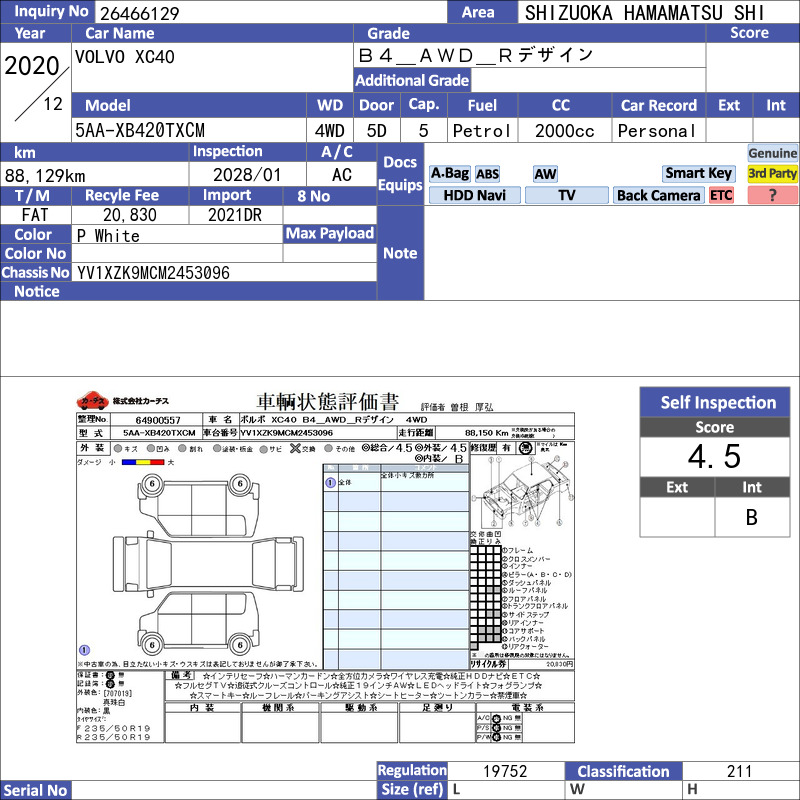
Task: Click the red question mark badge
Action: click(772, 195)
